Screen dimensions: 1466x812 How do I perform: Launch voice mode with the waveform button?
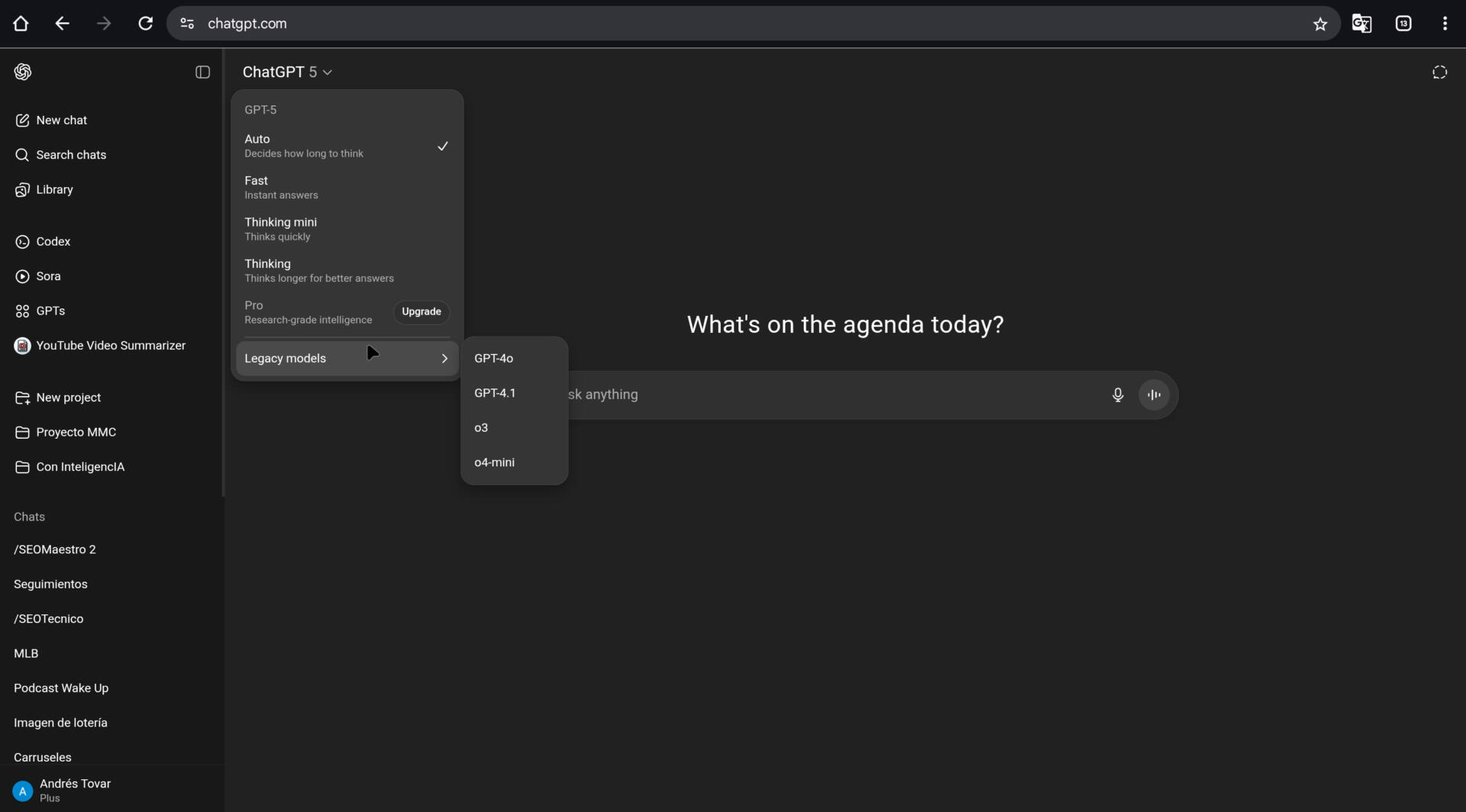coord(1154,395)
